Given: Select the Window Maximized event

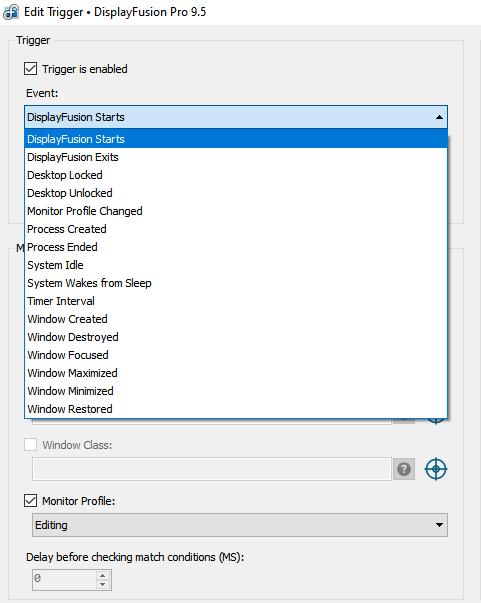Looking at the screenshot, I should click(236, 373).
